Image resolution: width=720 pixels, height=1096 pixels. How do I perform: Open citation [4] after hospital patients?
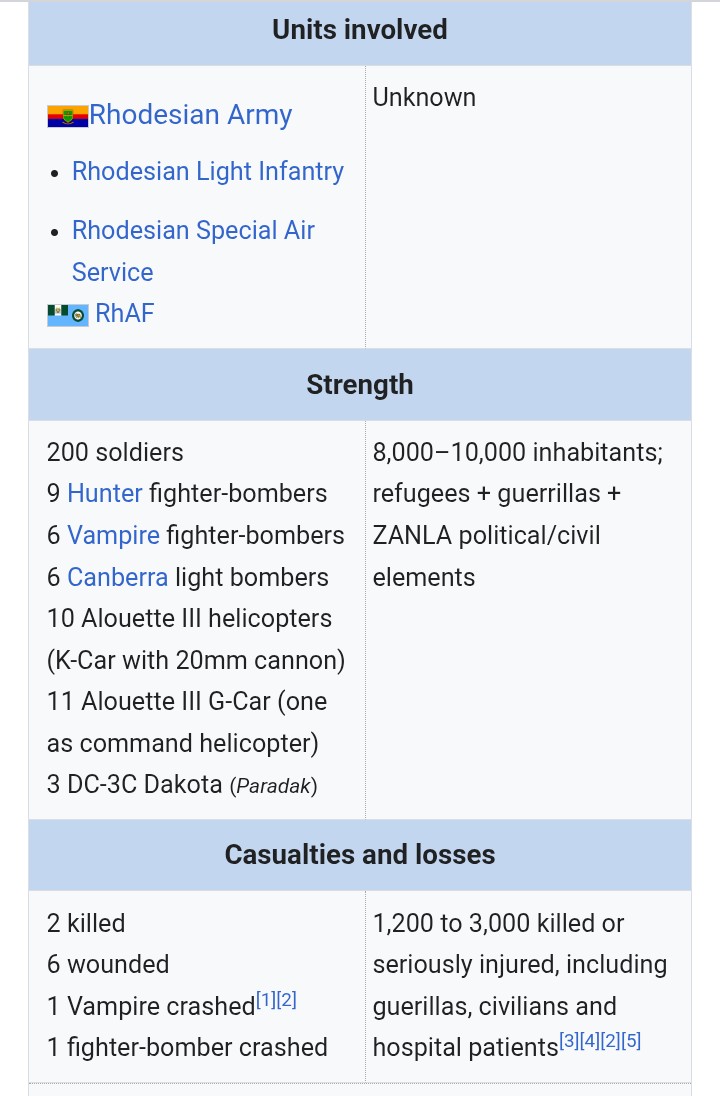tap(589, 1041)
